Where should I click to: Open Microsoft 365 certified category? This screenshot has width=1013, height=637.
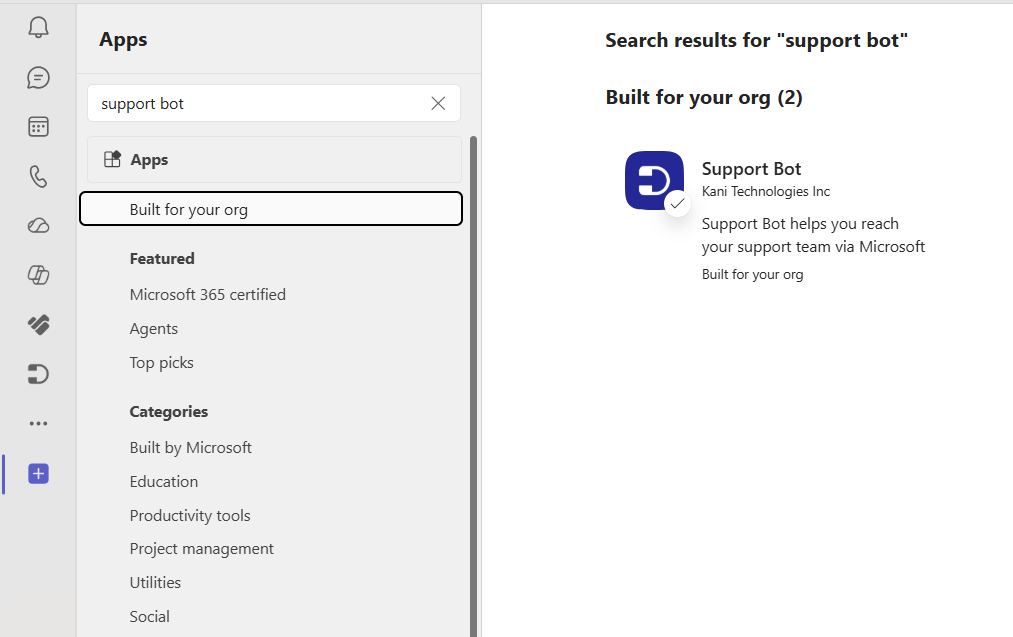point(207,295)
